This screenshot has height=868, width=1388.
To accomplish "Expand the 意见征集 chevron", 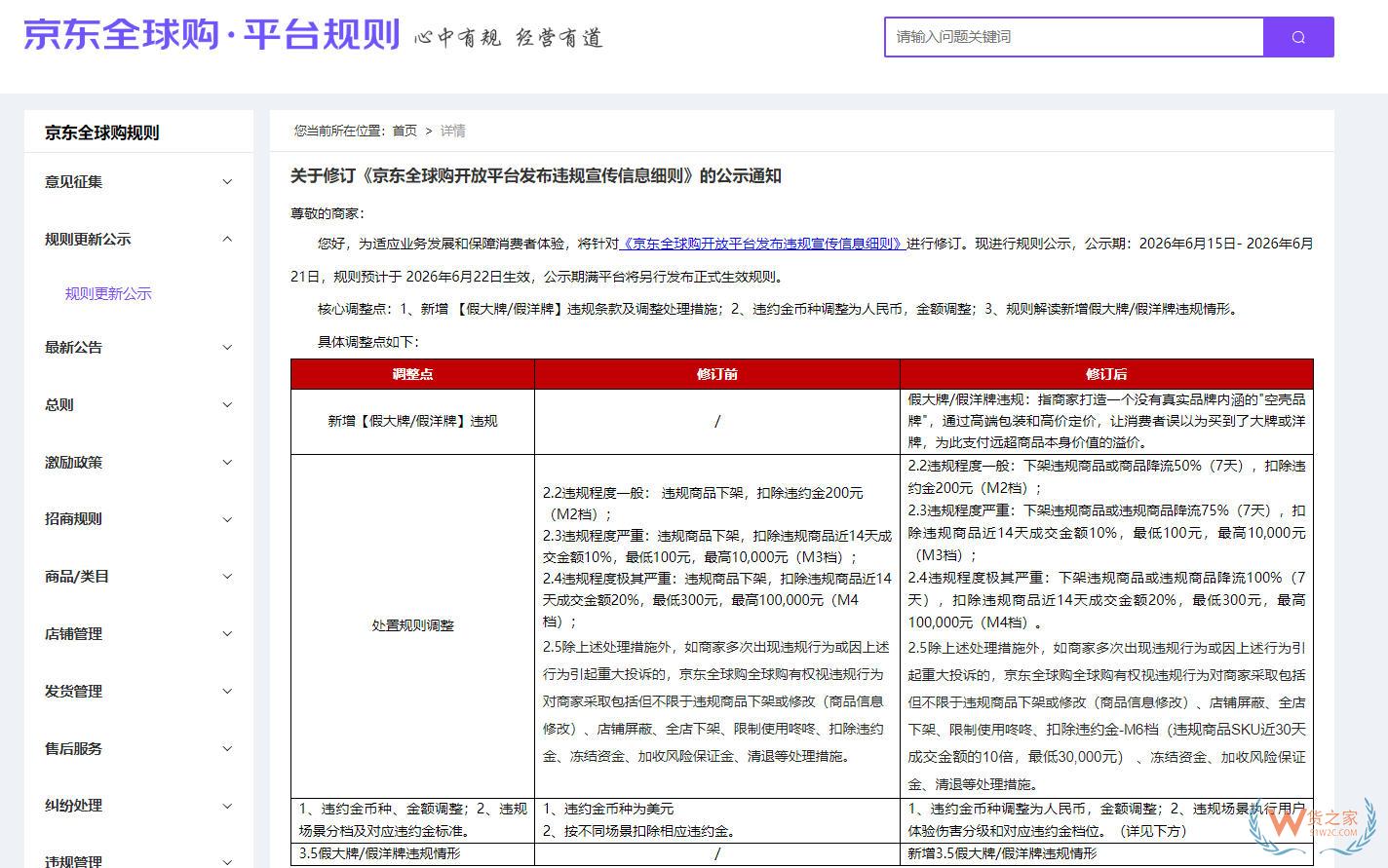I will [227, 182].
